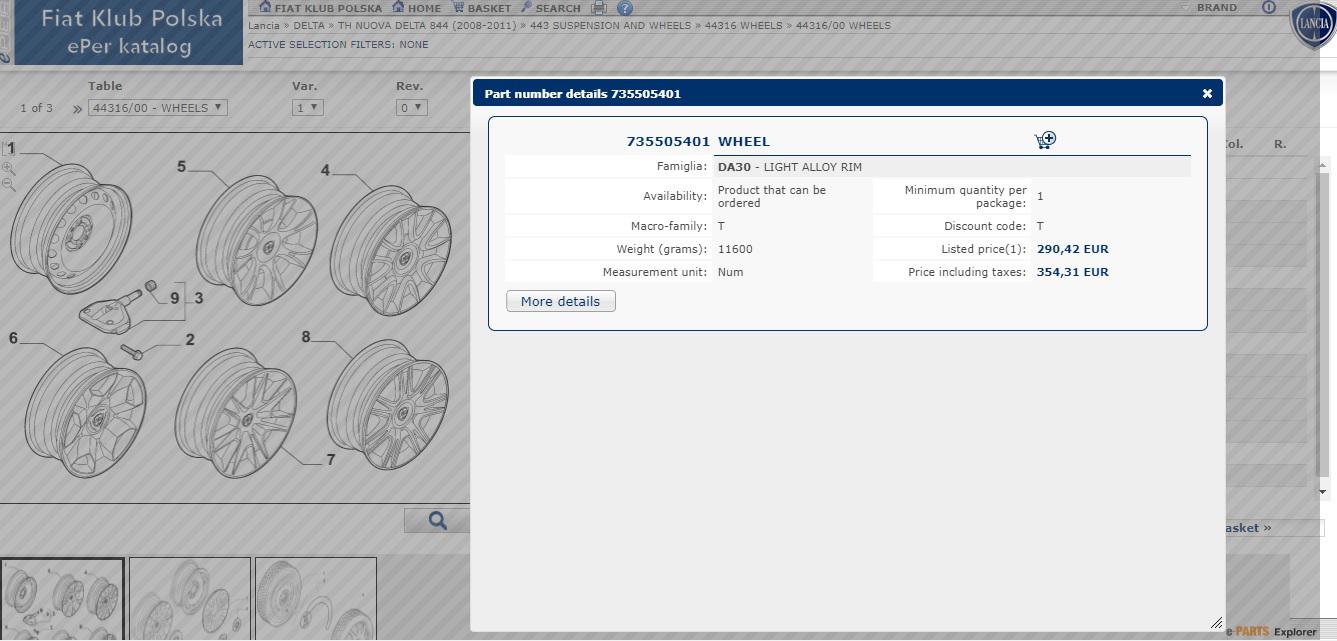Click 443 SUSPENSION AND WHEELS breadcrumb
Image resolution: width=1337 pixels, height=641 pixels.
pyautogui.click(x=610, y=25)
